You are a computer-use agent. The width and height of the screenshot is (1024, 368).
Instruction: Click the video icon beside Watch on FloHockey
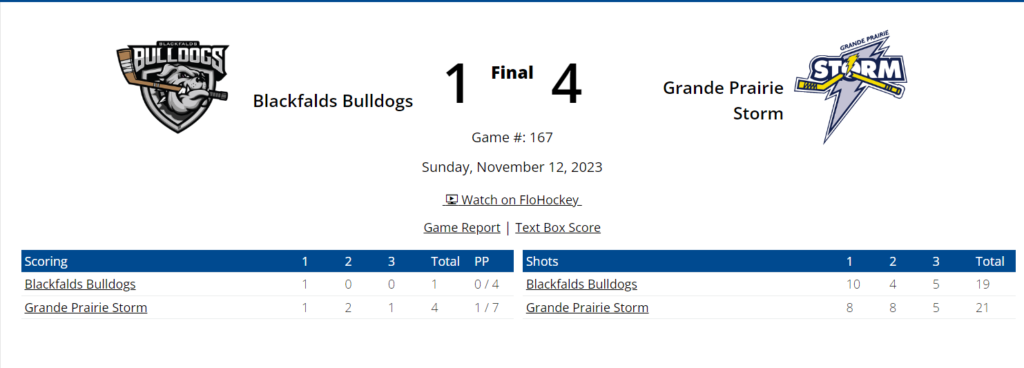pyautogui.click(x=452, y=200)
